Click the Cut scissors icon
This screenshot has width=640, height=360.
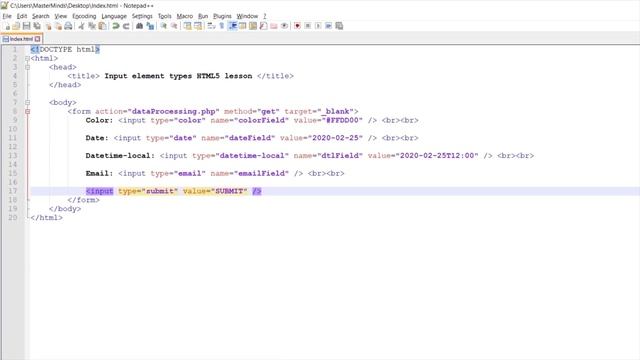(x=82, y=26)
